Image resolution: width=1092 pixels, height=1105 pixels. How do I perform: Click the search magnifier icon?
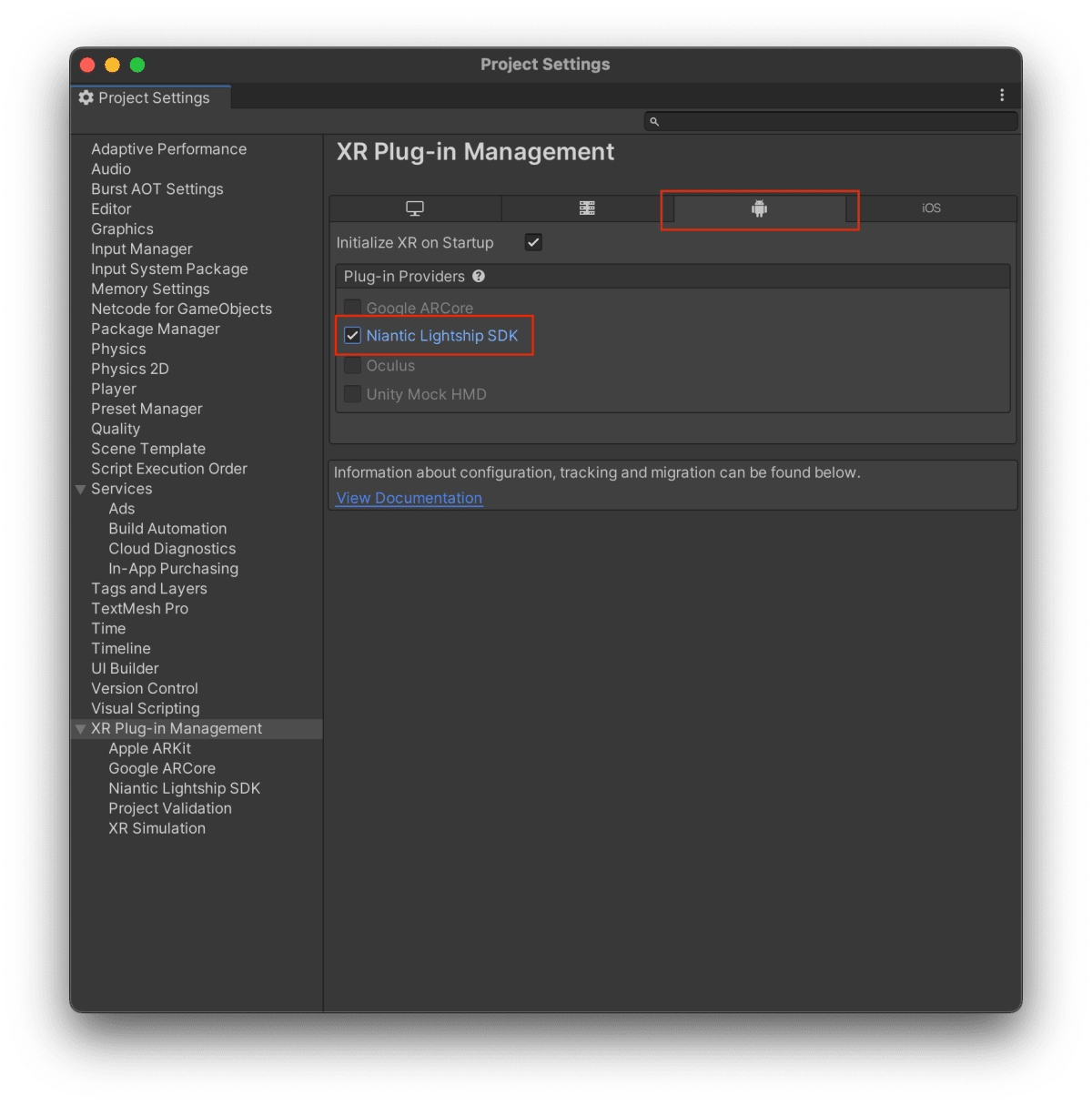(x=654, y=121)
